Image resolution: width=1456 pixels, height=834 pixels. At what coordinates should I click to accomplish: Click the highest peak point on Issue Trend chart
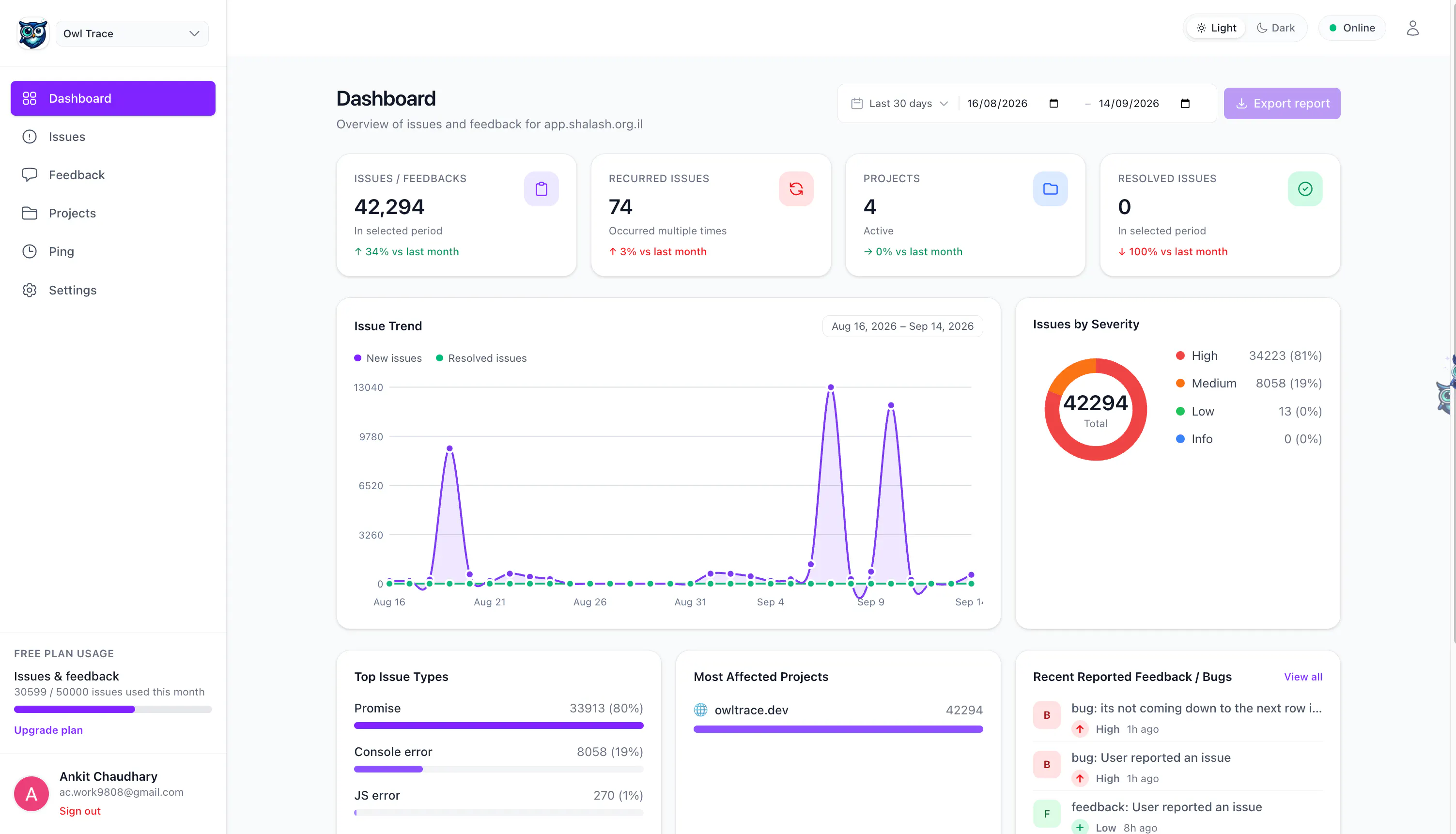[831, 387]
